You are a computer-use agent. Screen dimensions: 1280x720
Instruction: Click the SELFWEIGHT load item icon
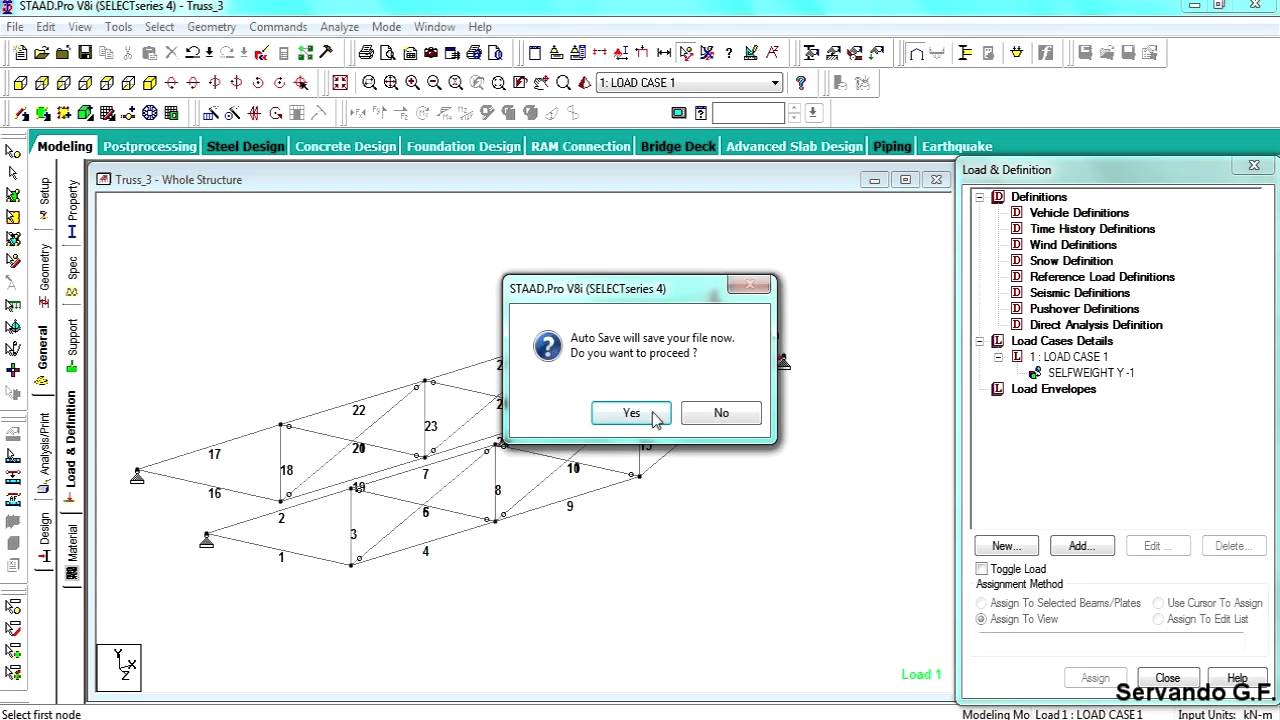click(x=1036, y=373)
